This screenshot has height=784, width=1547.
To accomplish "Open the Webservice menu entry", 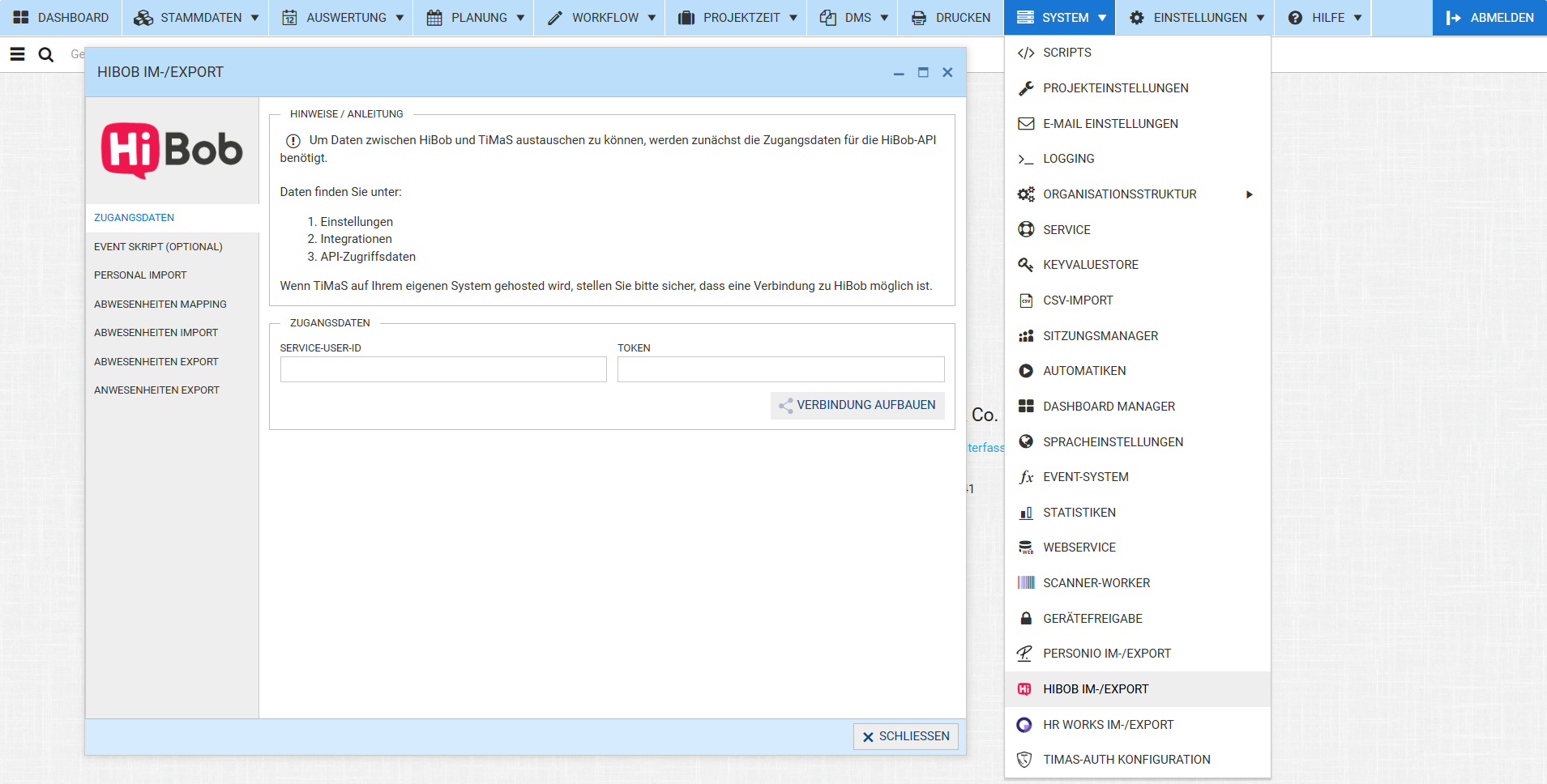I will tap(1138, 548).
